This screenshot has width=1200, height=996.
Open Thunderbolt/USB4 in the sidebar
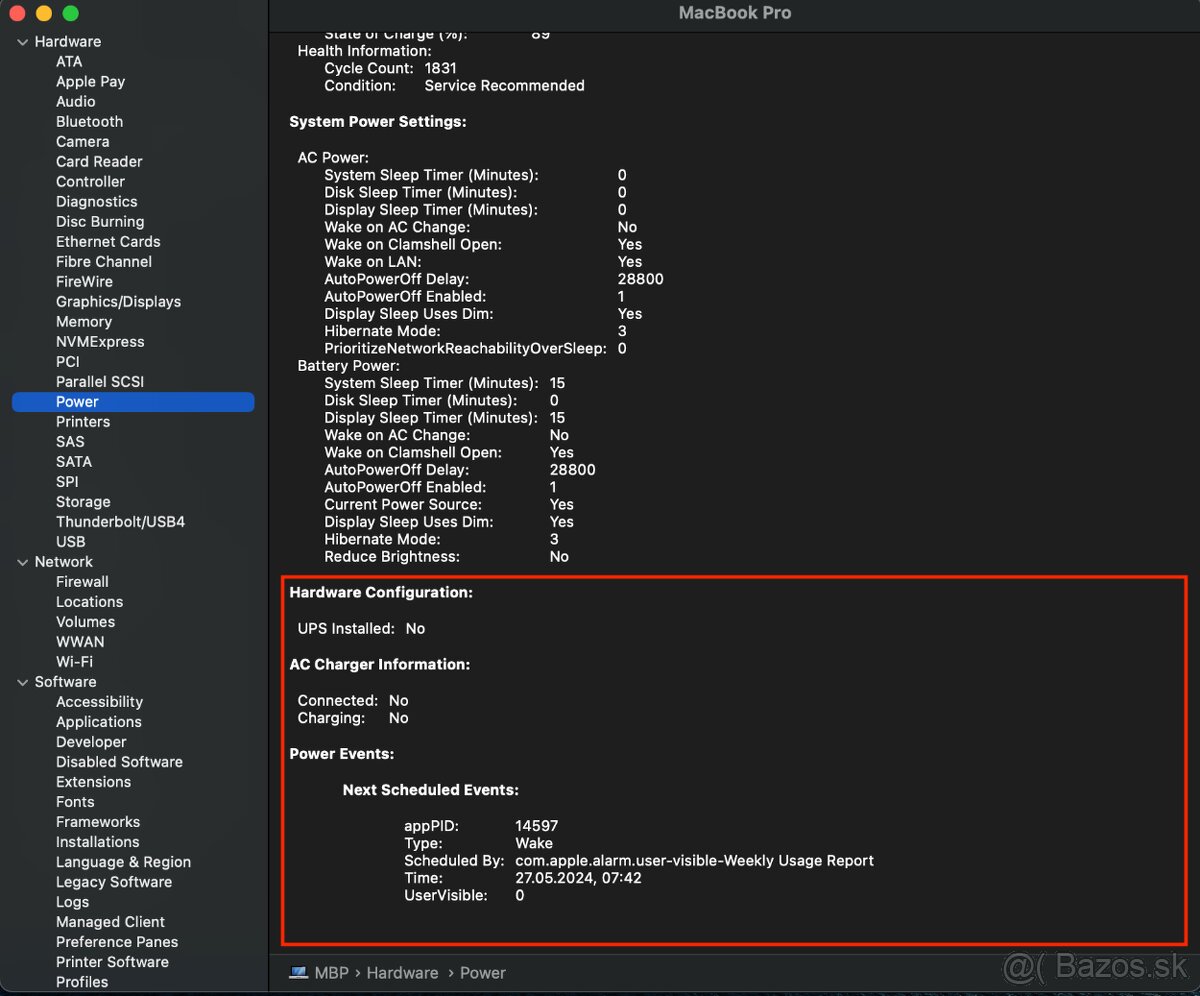pos(120,522)
